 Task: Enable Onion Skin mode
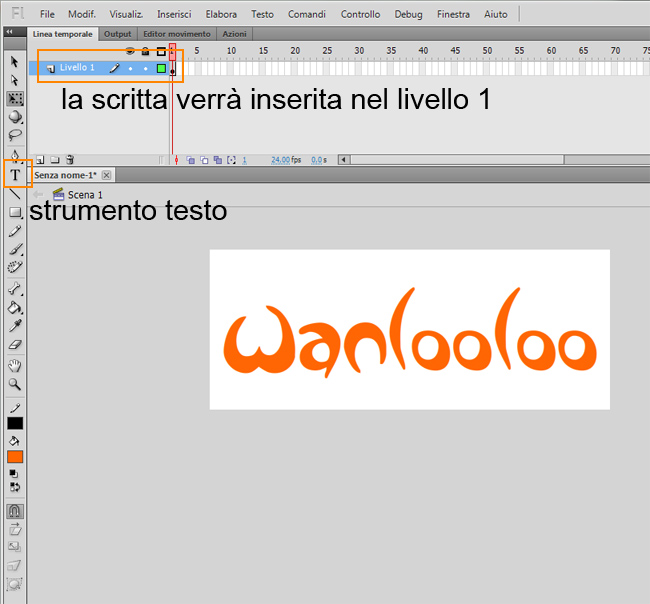190,160
